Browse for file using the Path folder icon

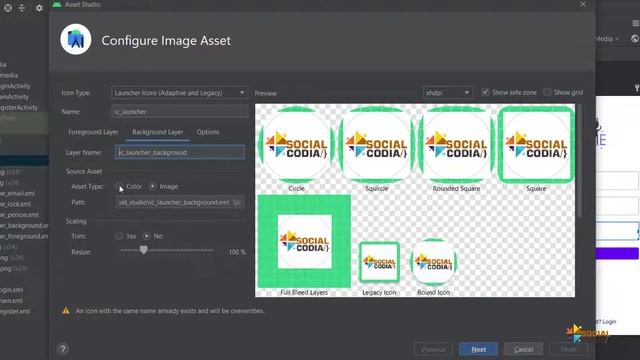237,202
